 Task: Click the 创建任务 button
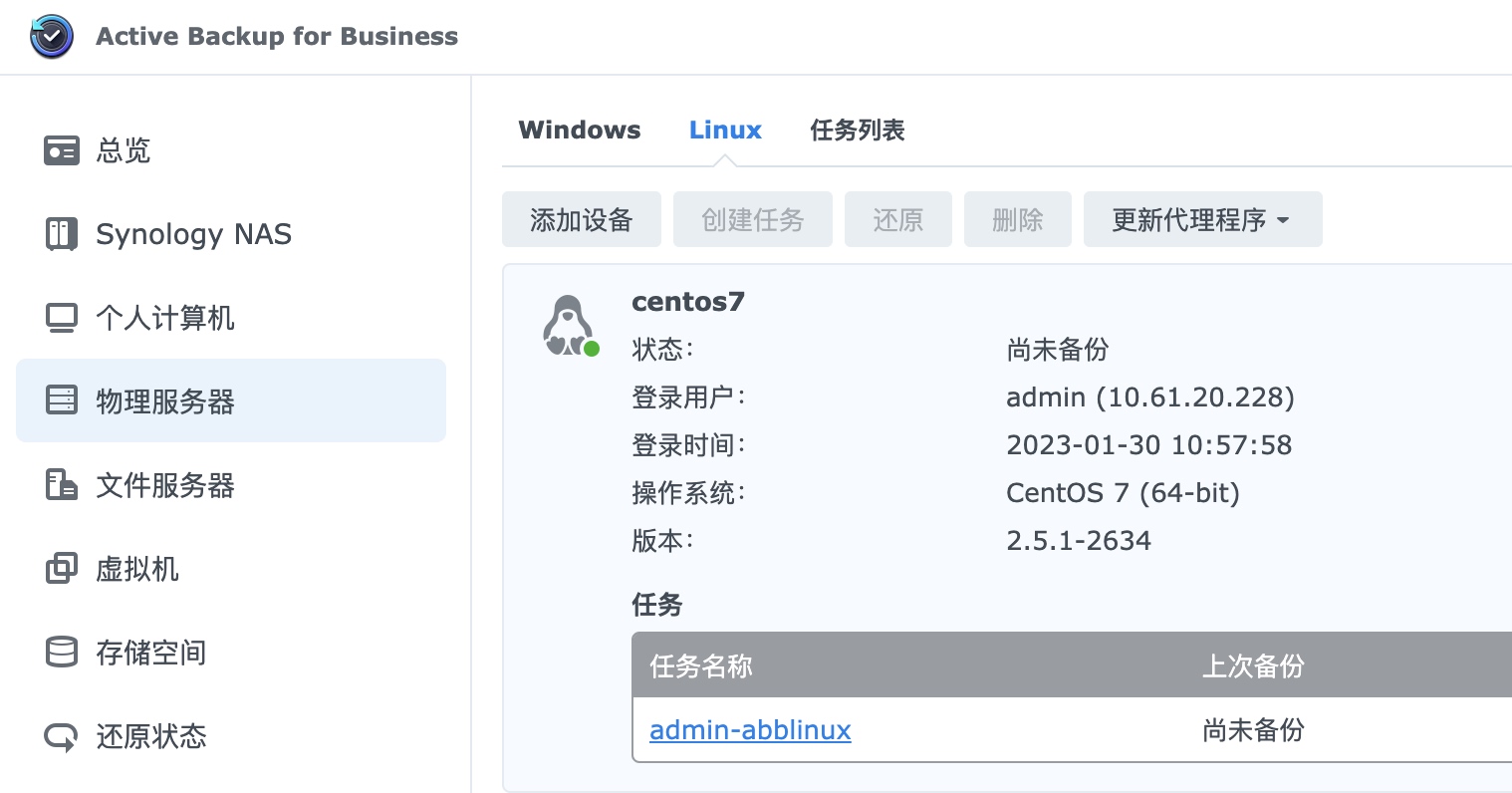pyautogui.click(x=753, y=219)
